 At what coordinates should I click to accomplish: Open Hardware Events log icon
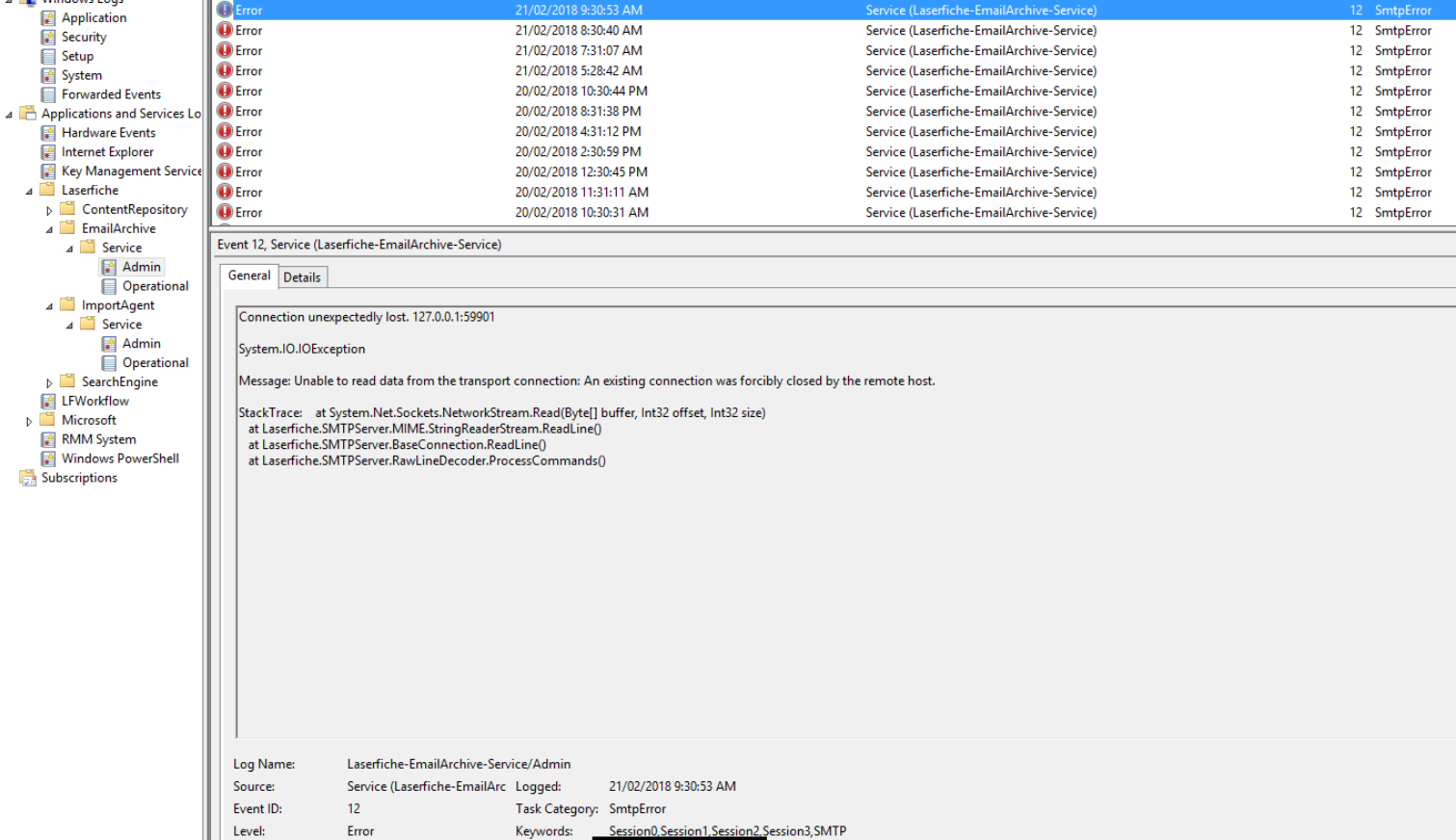(48, 133)
